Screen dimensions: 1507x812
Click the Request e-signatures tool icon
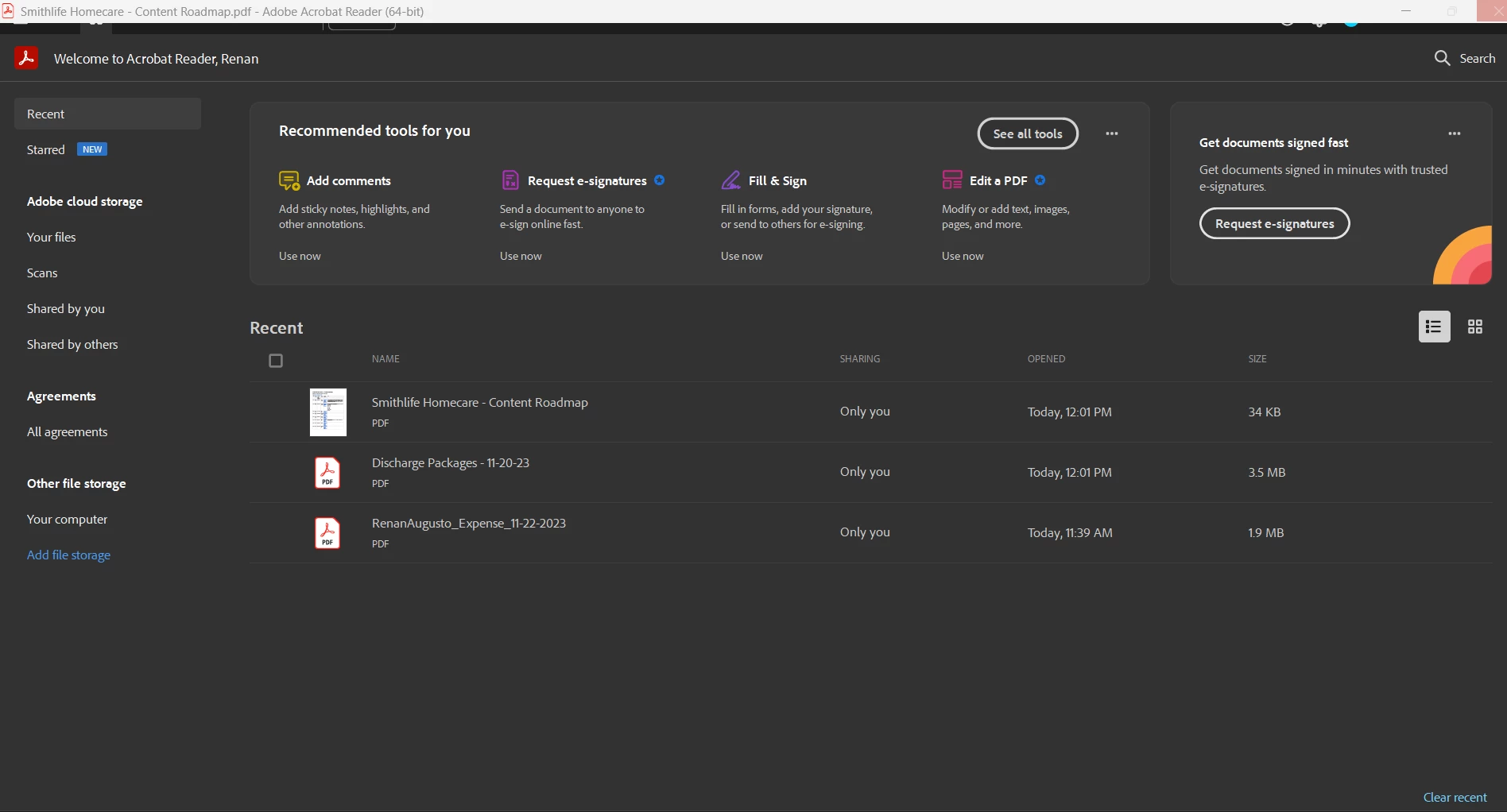tap(510, 180)
